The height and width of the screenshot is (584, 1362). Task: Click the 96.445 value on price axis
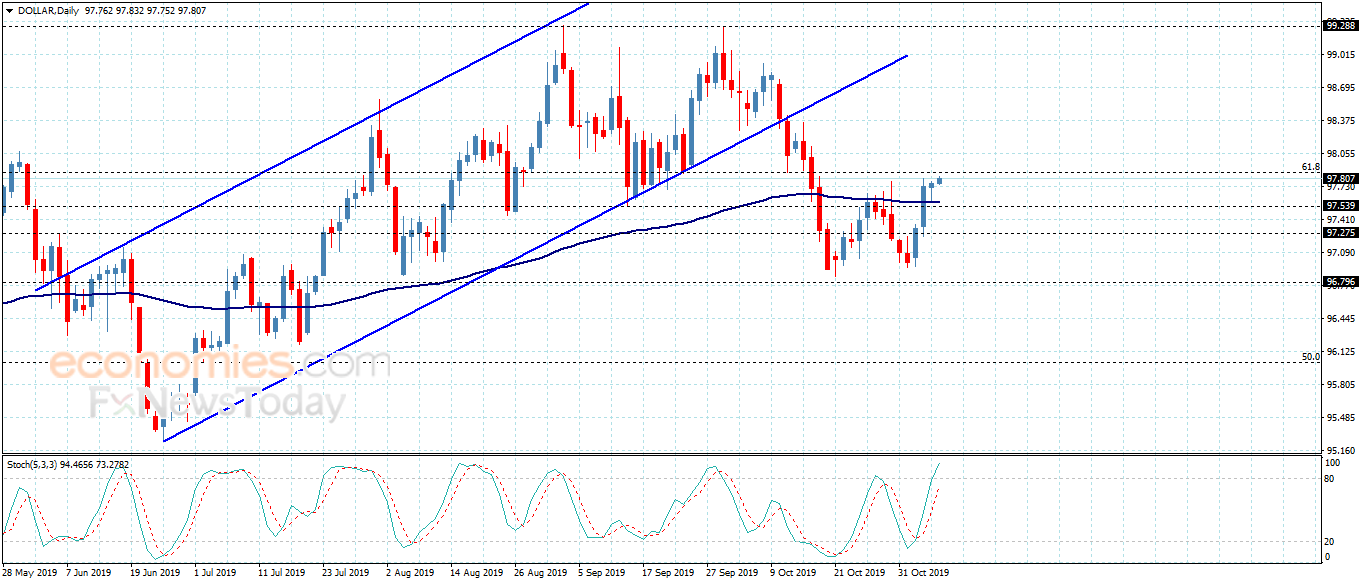[x=1340, y=319]
